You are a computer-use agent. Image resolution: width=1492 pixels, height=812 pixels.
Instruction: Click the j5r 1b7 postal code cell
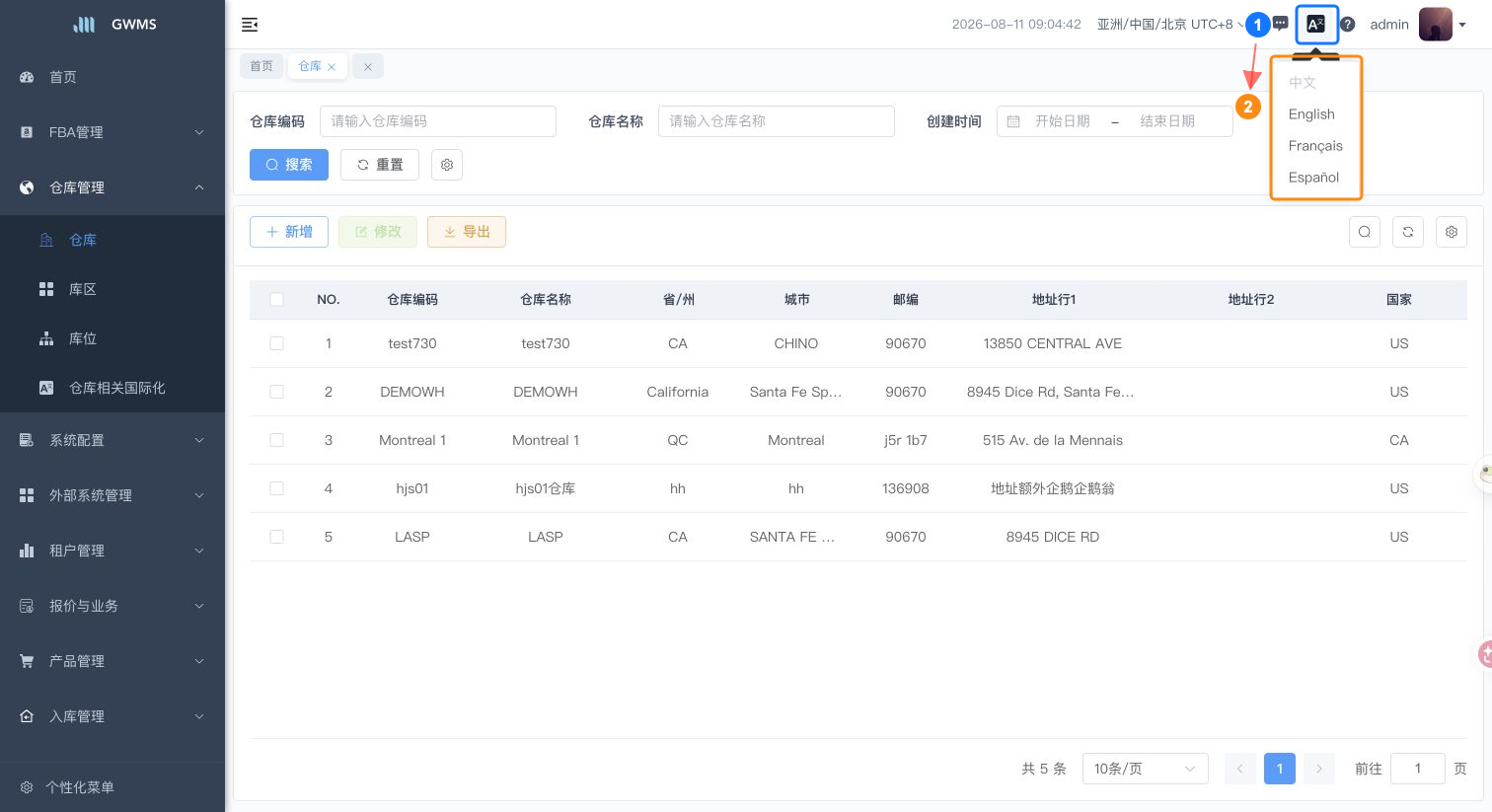(x=906, y=440)
